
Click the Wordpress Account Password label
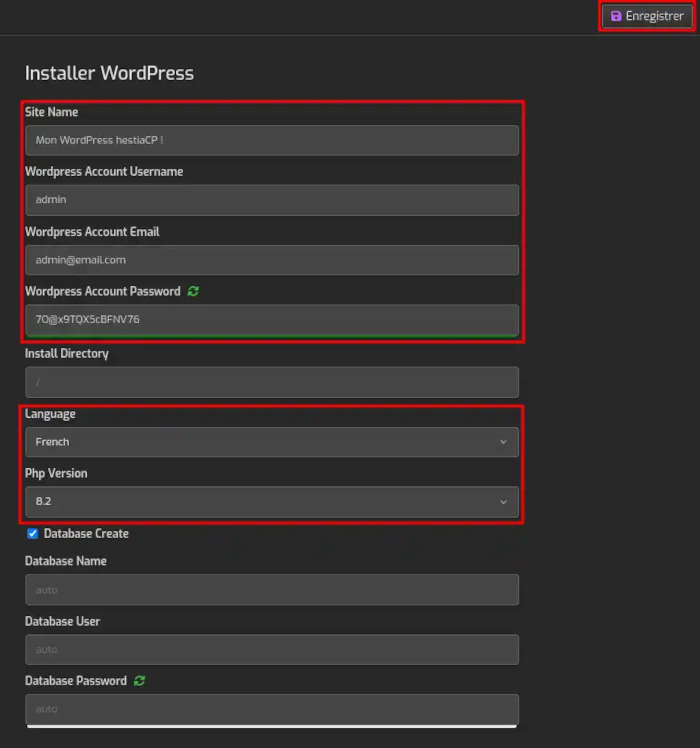tap(102, 291)
